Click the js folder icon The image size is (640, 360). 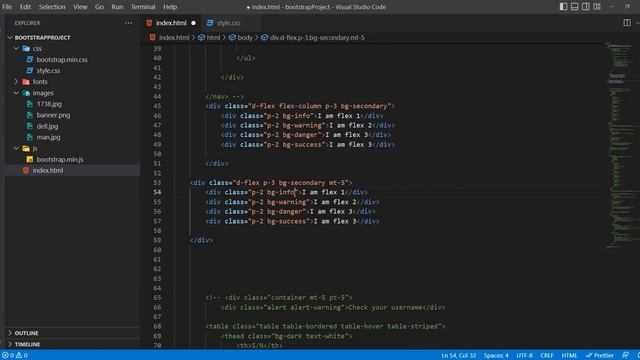[26, 149]
